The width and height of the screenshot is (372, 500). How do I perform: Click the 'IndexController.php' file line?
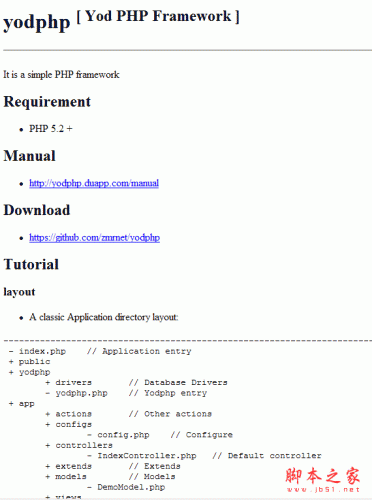pyautogui.click(x=147, y=456)
